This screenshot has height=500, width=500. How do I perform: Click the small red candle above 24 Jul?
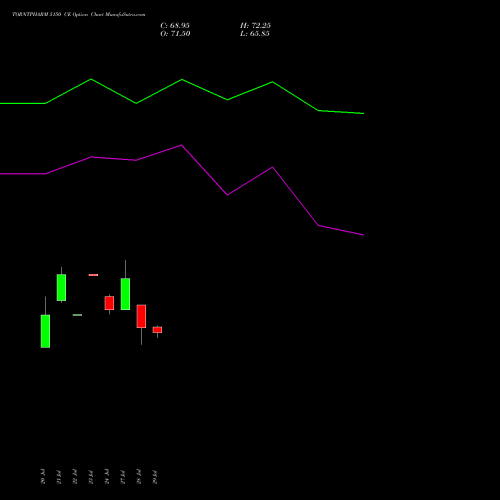point(109,303)
